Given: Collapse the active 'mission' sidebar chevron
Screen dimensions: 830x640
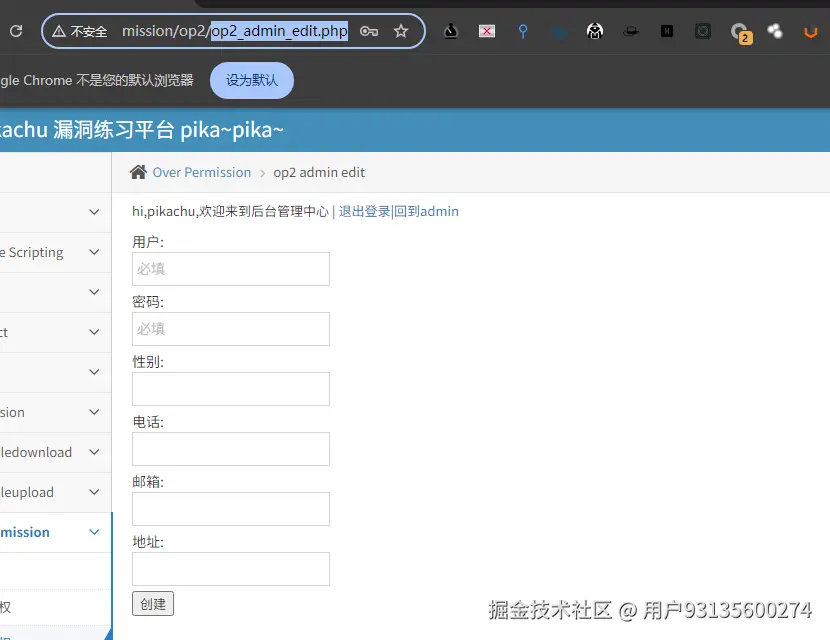Looking at the screenshot, I should [94, 532].
